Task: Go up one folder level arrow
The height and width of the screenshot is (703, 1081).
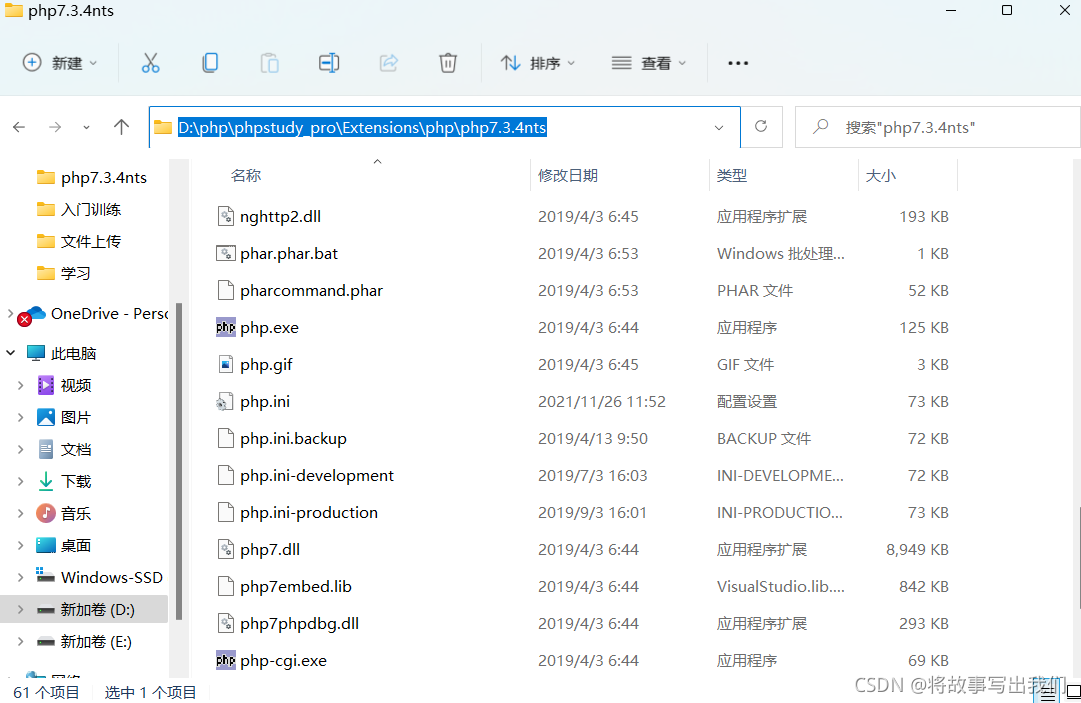Action: click(x=121, y=127)
